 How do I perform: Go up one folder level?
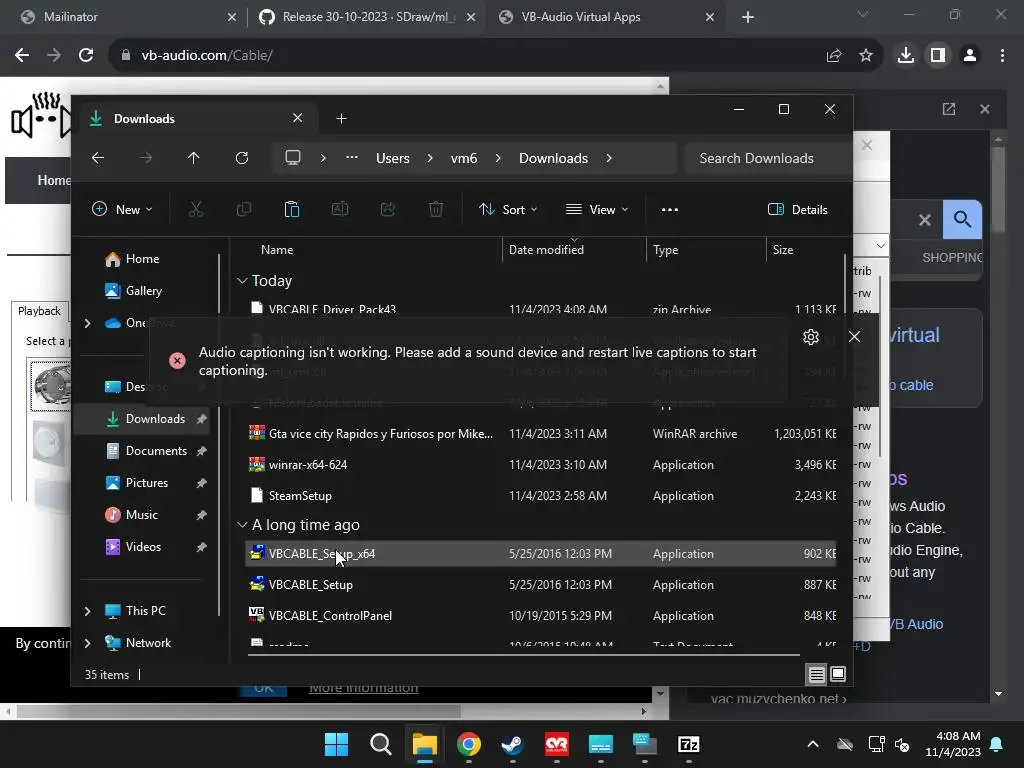193,158
